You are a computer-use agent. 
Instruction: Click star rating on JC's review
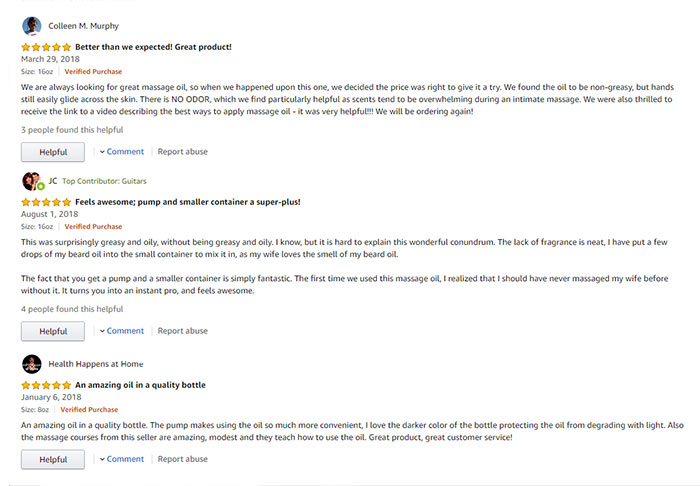[x=46, y=202]
